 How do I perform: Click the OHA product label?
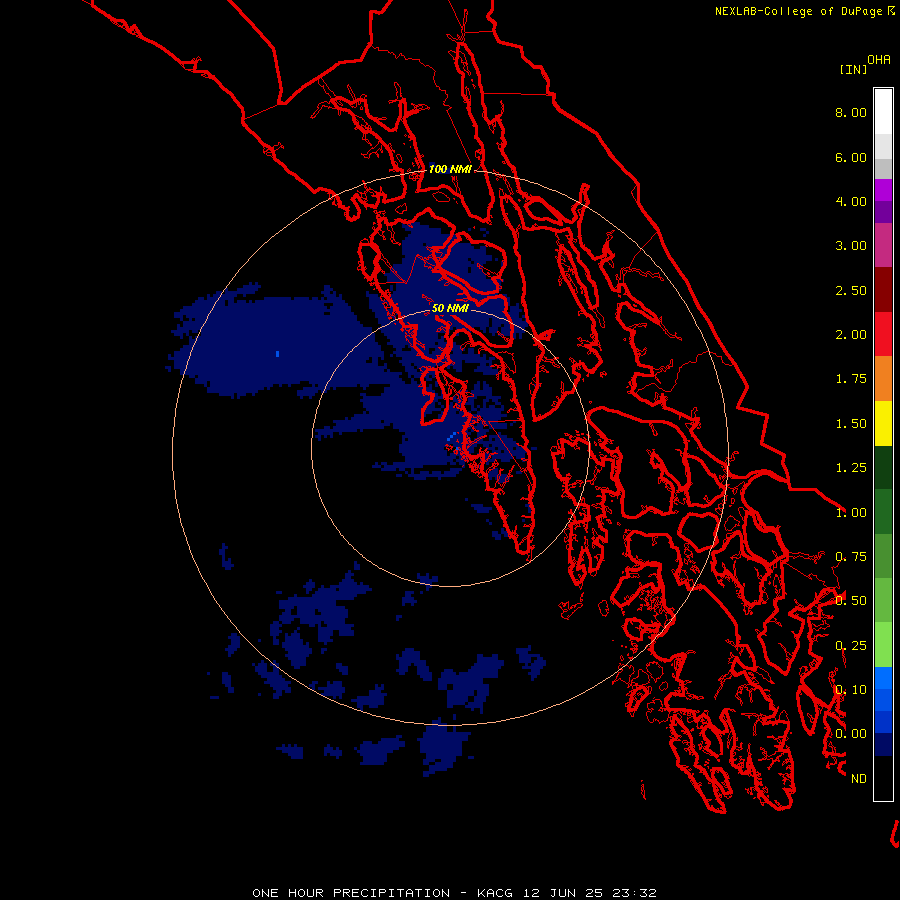click(x=879, y=60)
